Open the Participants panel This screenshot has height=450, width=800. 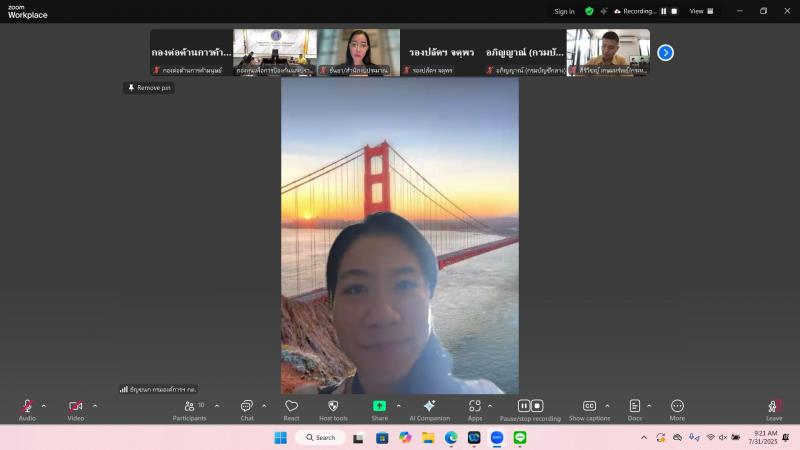point(189,410)
